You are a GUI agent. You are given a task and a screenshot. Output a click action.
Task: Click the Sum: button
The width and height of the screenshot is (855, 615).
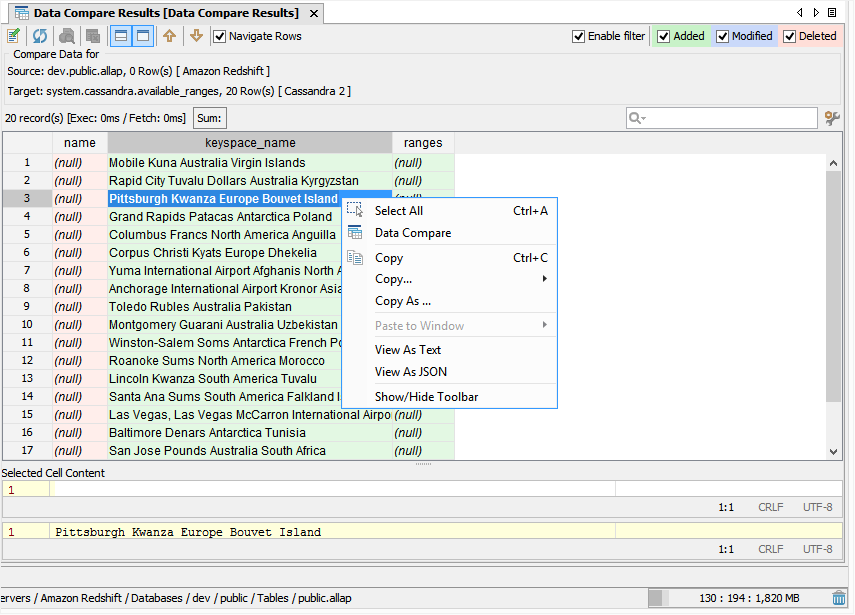209,118
